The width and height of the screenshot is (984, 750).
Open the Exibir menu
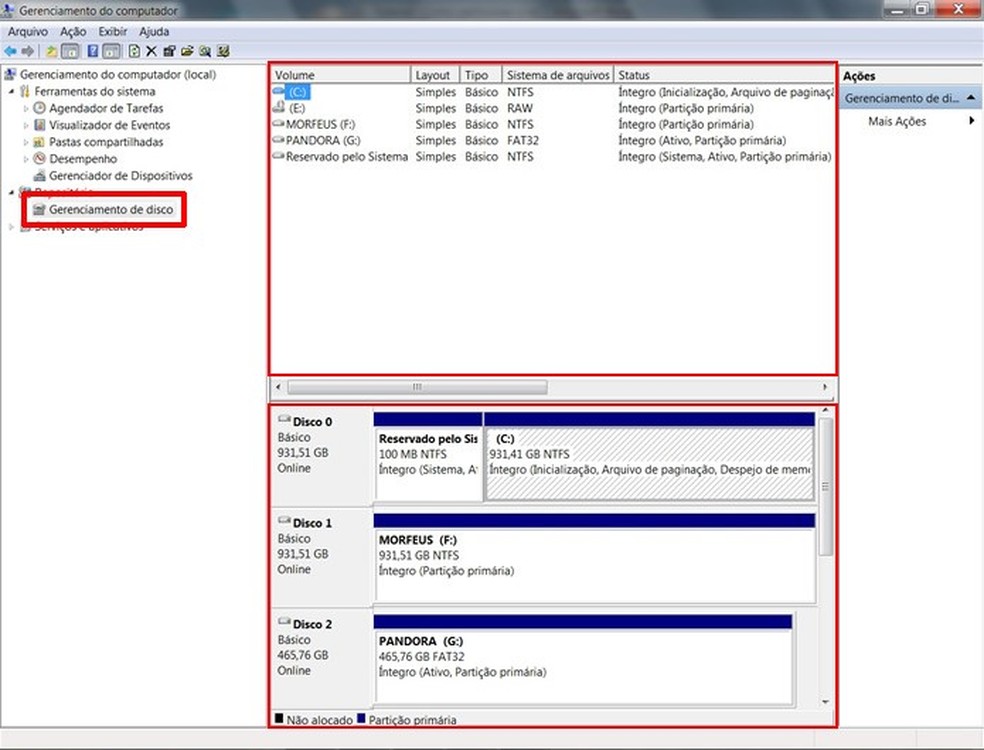[112, 31]
